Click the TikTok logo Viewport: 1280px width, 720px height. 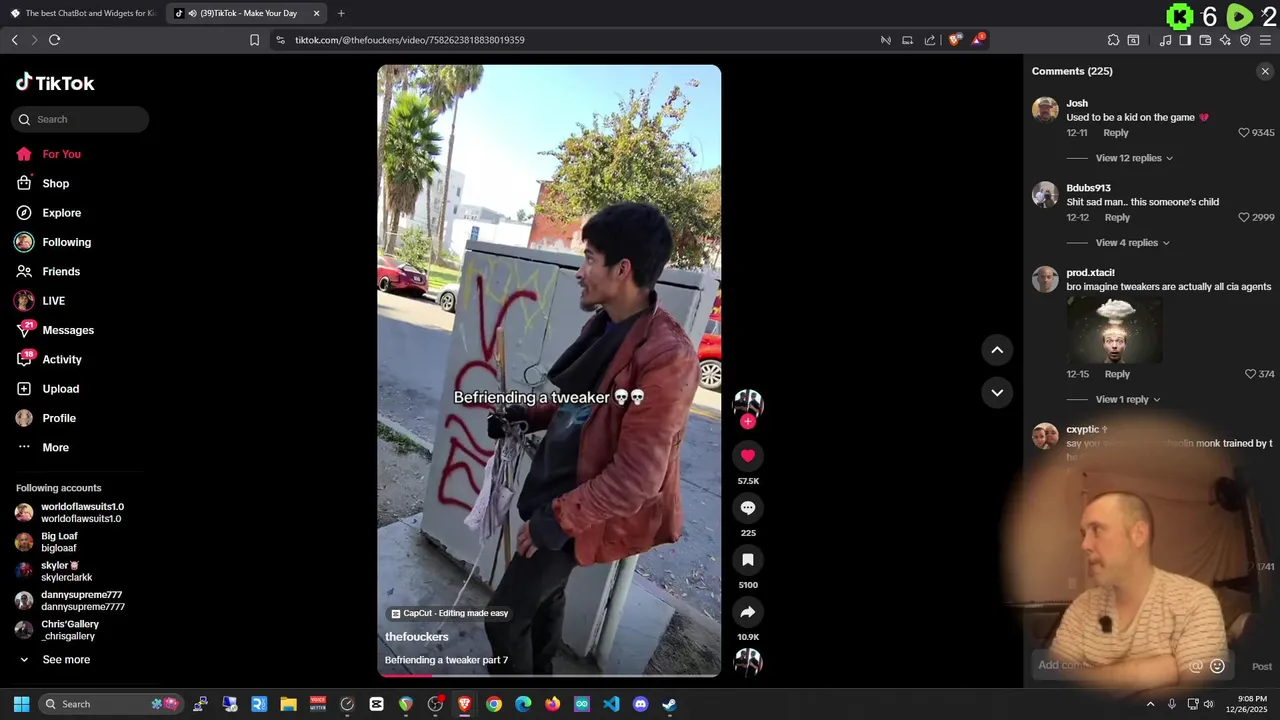point(55,83)
